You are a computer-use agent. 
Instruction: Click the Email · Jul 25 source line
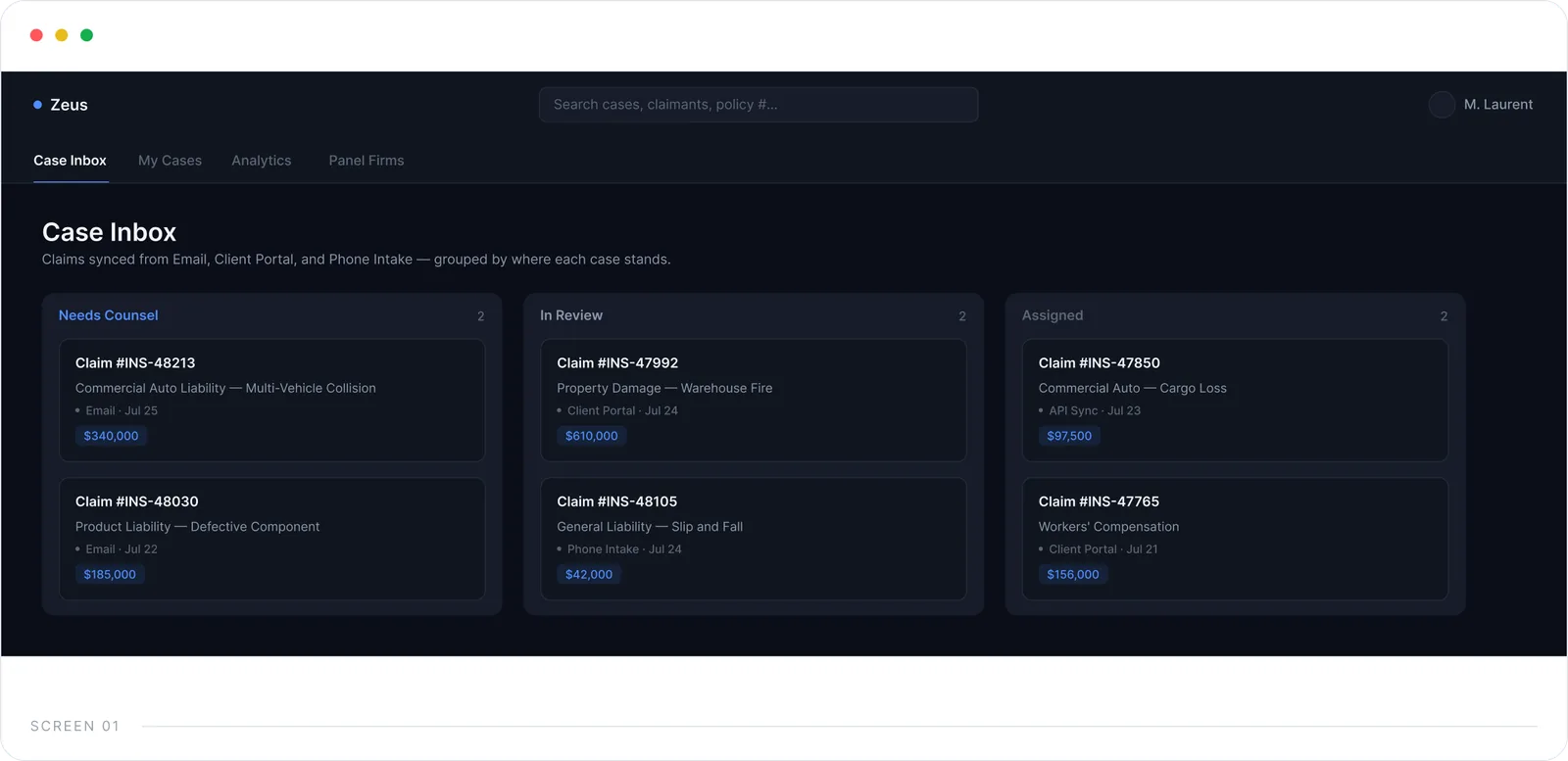(117, 411)
